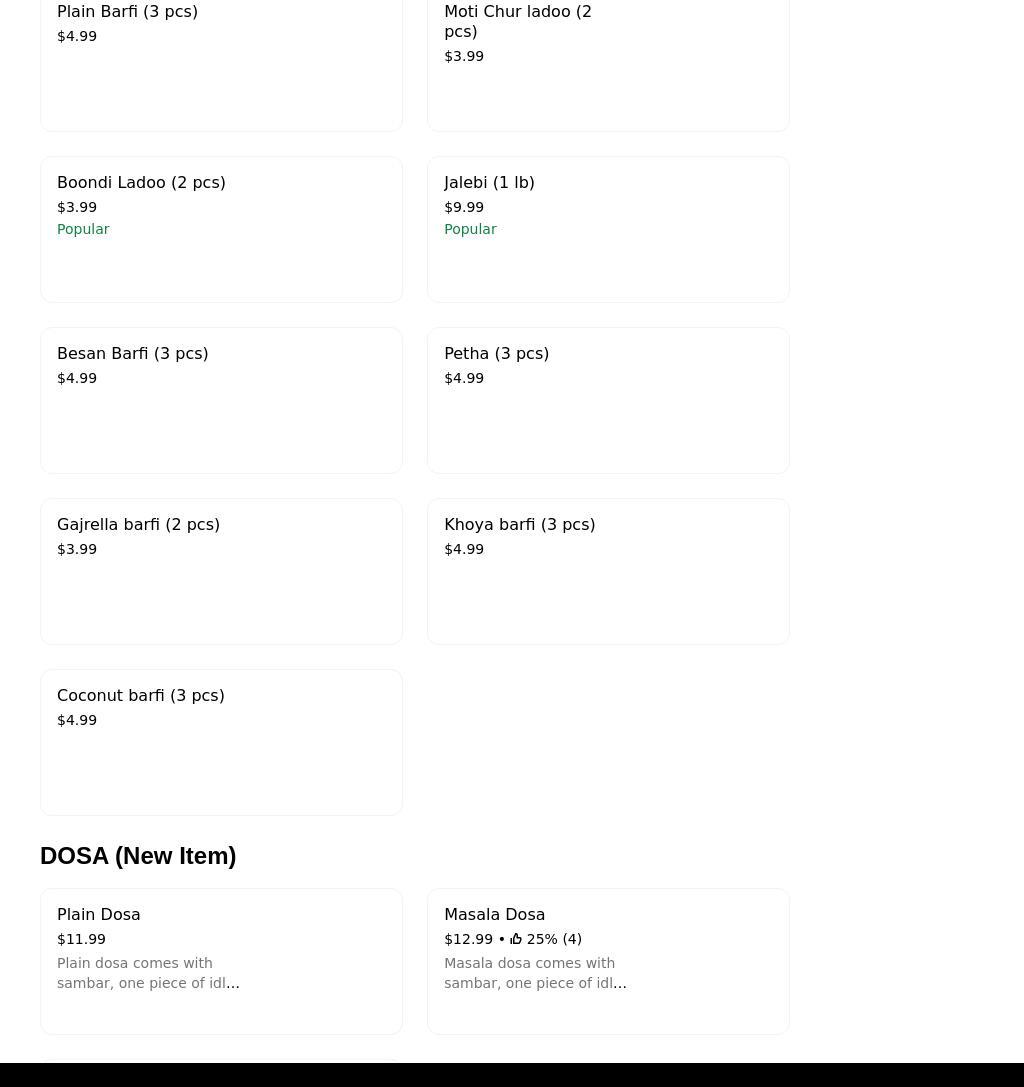
Task: Click the Popular tag under Boondi Ladoo
Action: pyautogui.click(x=83, y=229)
